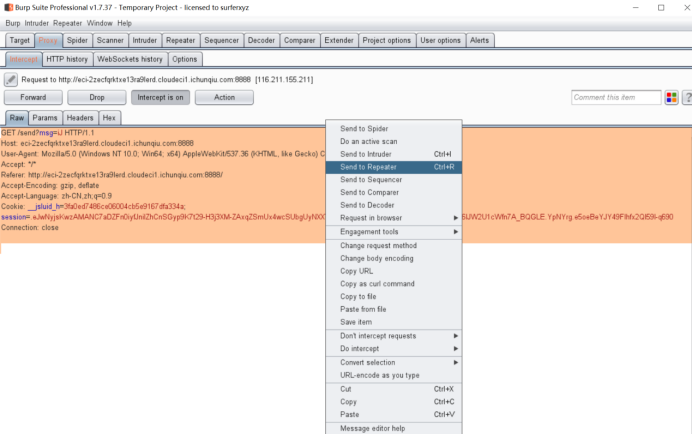Open the Burp menu
The height and width of the screenshot is (435, 693).
coord(13,23)
